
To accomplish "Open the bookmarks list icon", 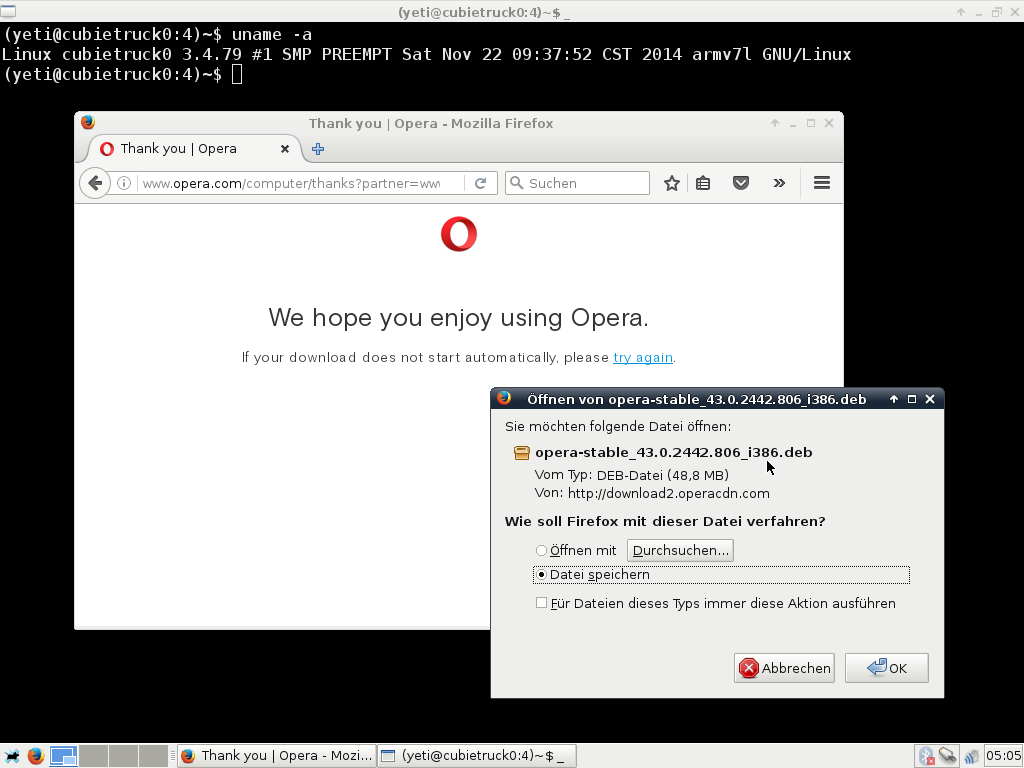I will [703, 183].
